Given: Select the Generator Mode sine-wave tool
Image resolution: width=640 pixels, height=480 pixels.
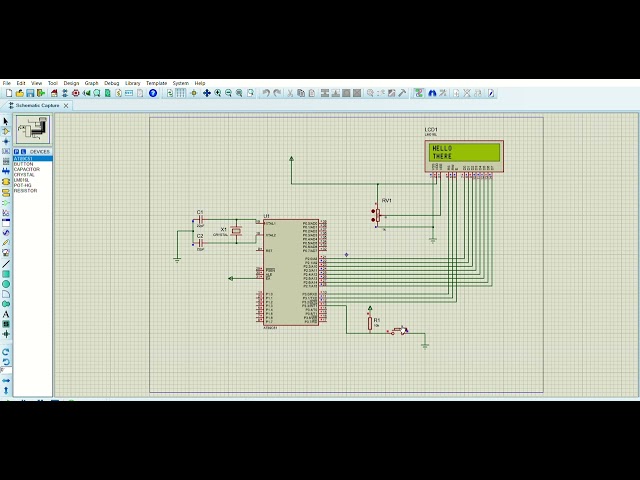Looking at the screenshot, I should pos(6,233).
